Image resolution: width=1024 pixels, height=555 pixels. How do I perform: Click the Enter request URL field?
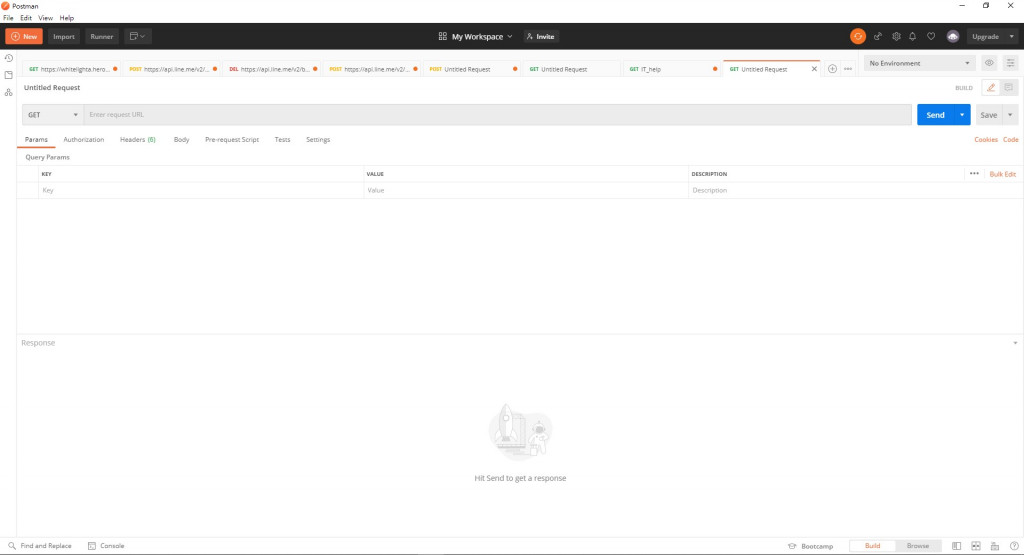point(498,115)
